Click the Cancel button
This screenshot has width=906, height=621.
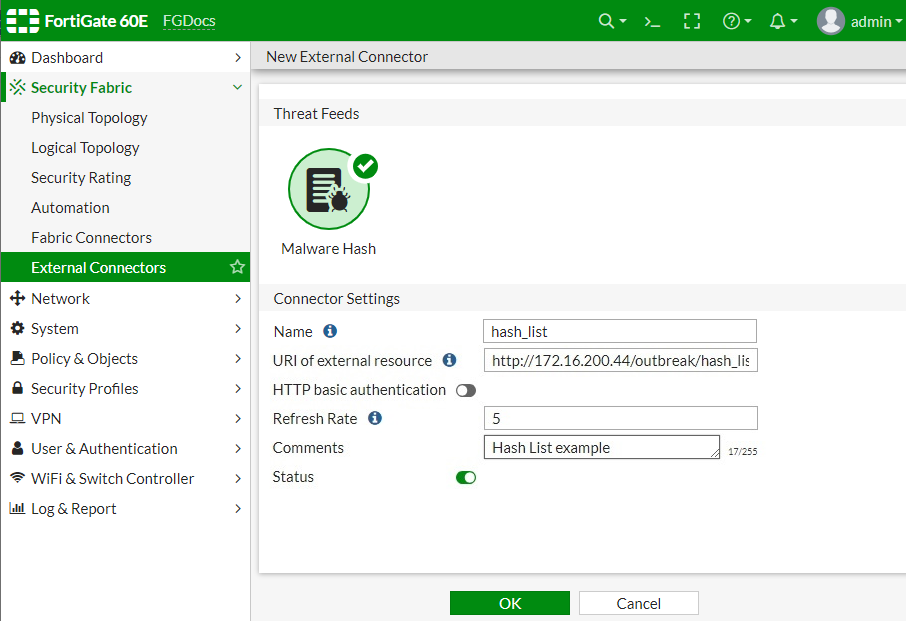point(638,603)
